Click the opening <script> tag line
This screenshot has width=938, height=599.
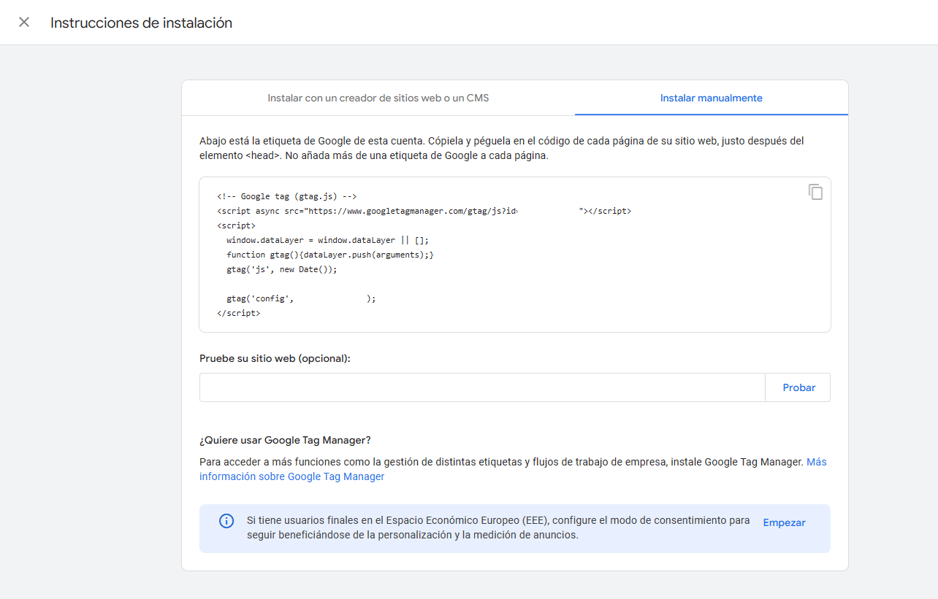coord(236,226)
